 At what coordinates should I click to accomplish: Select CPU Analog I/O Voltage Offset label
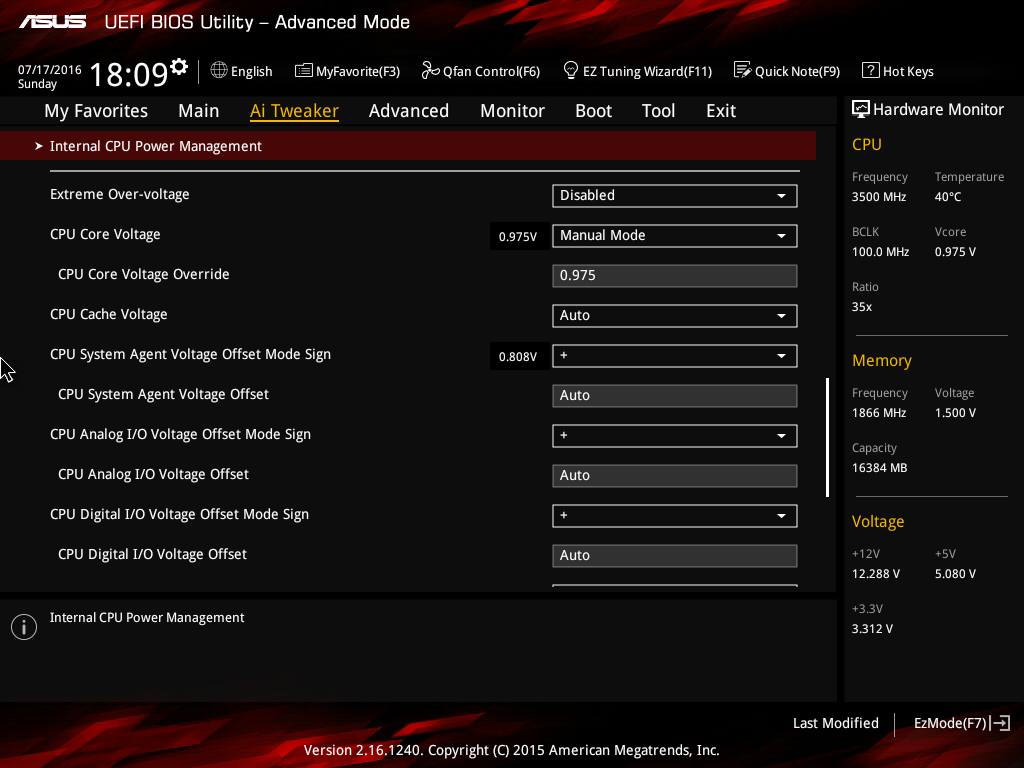coord(153,474)
